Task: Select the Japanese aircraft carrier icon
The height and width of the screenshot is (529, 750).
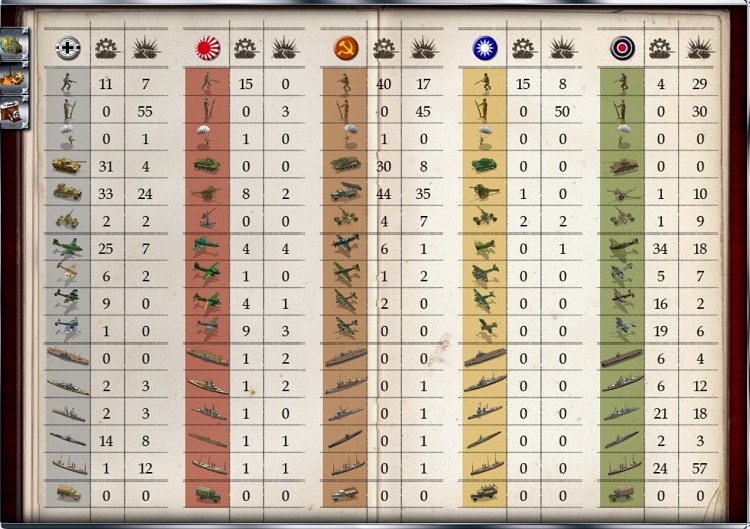Action: [x=207, y=357]
